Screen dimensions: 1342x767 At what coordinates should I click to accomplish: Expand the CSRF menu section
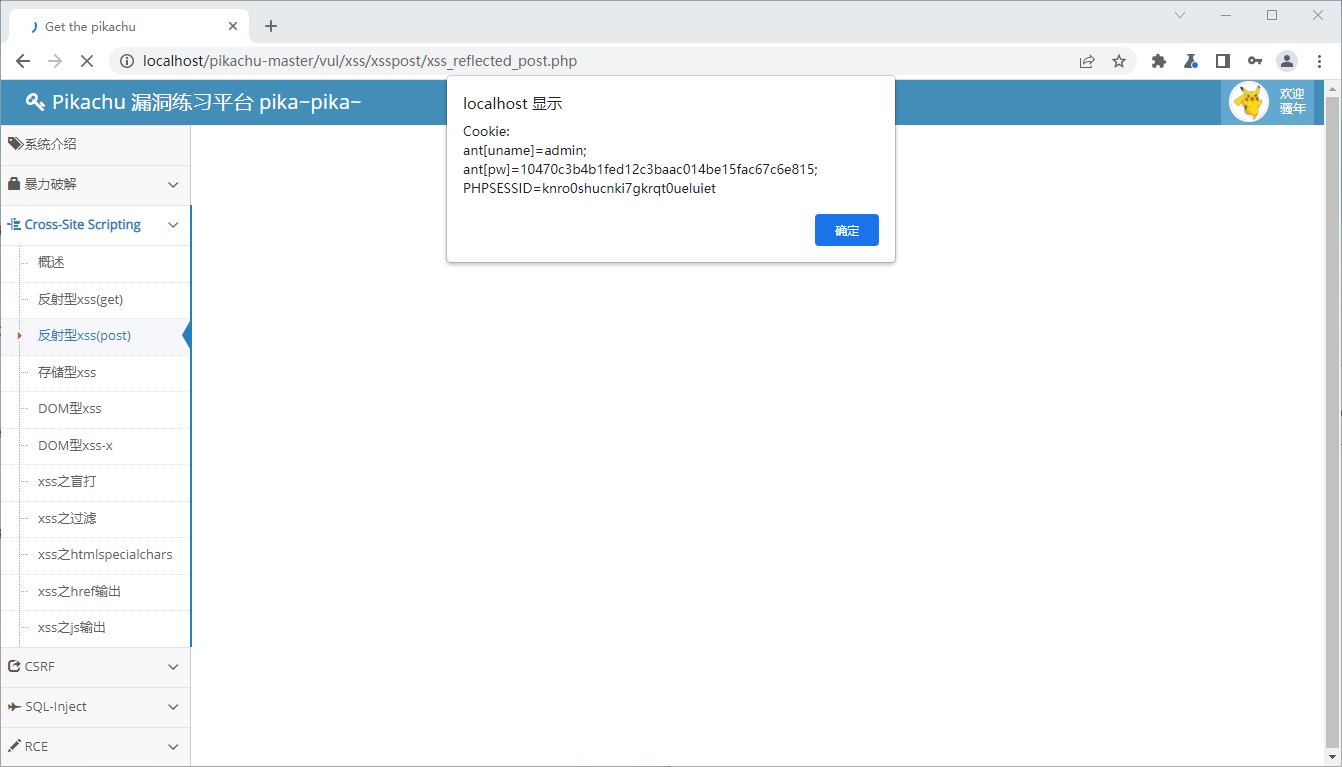[95, 666]
